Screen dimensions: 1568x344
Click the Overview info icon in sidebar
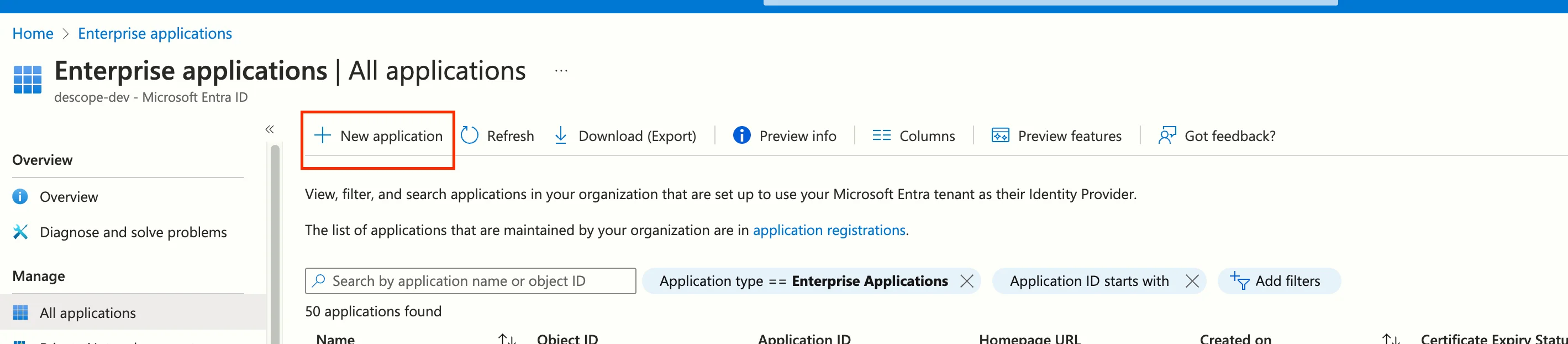click(x=20, y=197)
